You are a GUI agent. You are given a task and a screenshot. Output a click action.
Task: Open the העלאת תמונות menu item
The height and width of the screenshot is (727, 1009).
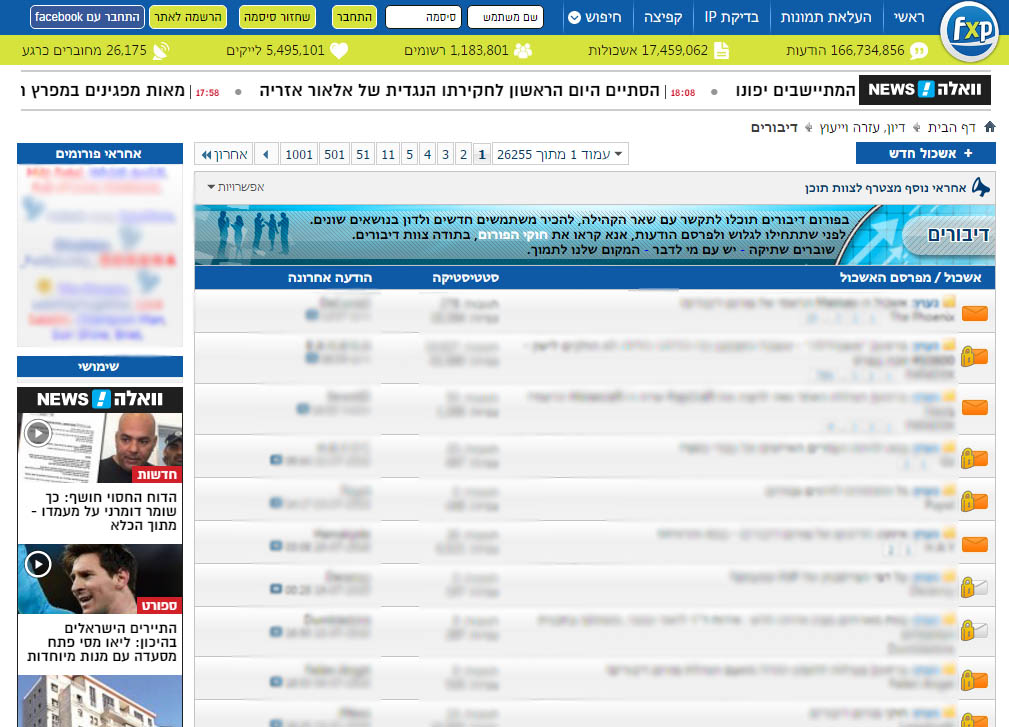(826, 17)
